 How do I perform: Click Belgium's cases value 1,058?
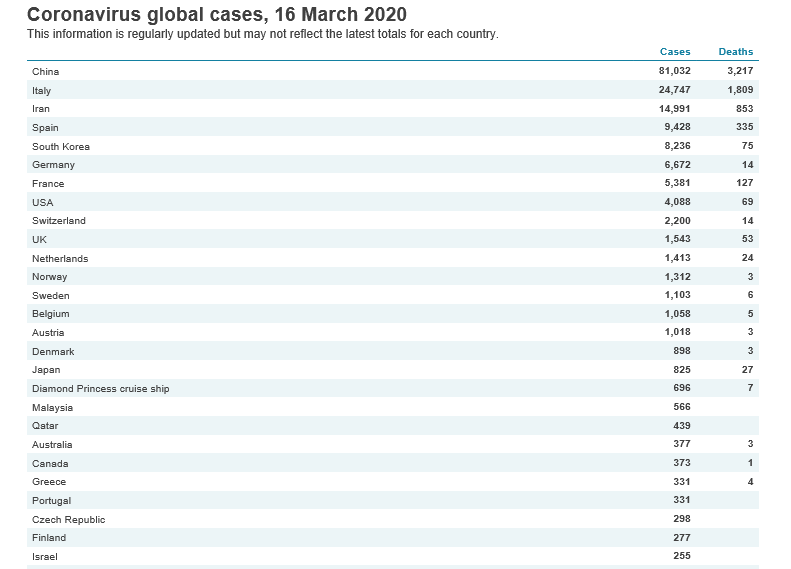coord(677,314)
